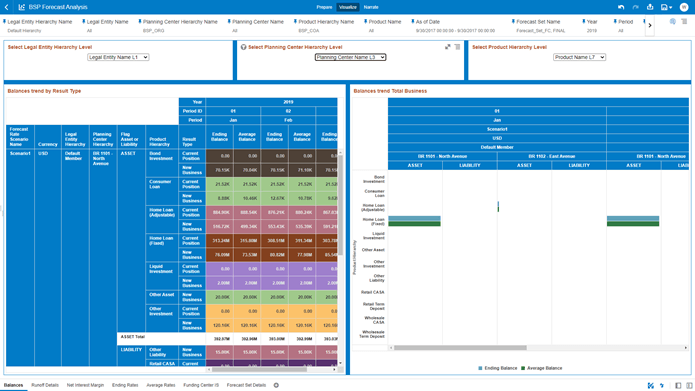
Task: Switch to Prepare mode
Action: [x=324, y=7]
